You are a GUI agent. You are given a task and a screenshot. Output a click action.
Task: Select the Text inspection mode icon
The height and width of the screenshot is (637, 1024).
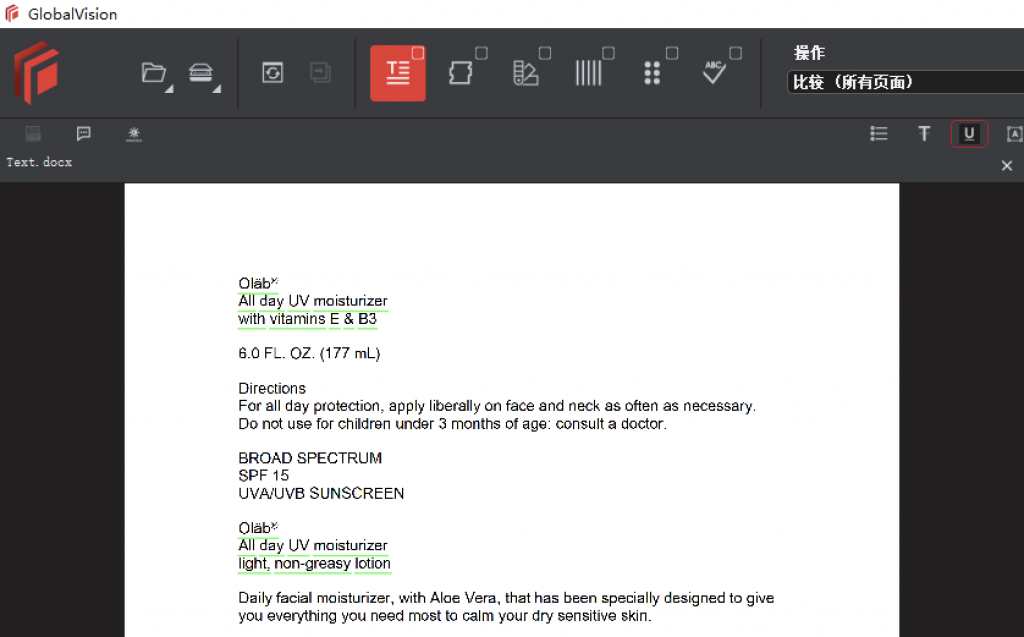point(397,73)
